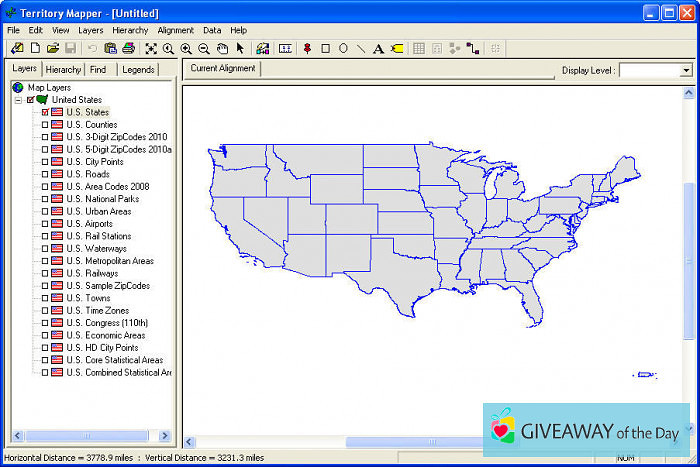Turn on the U.S. Roads layer checkbox
The width and height of the screenshot is (700, 467).
45,174
